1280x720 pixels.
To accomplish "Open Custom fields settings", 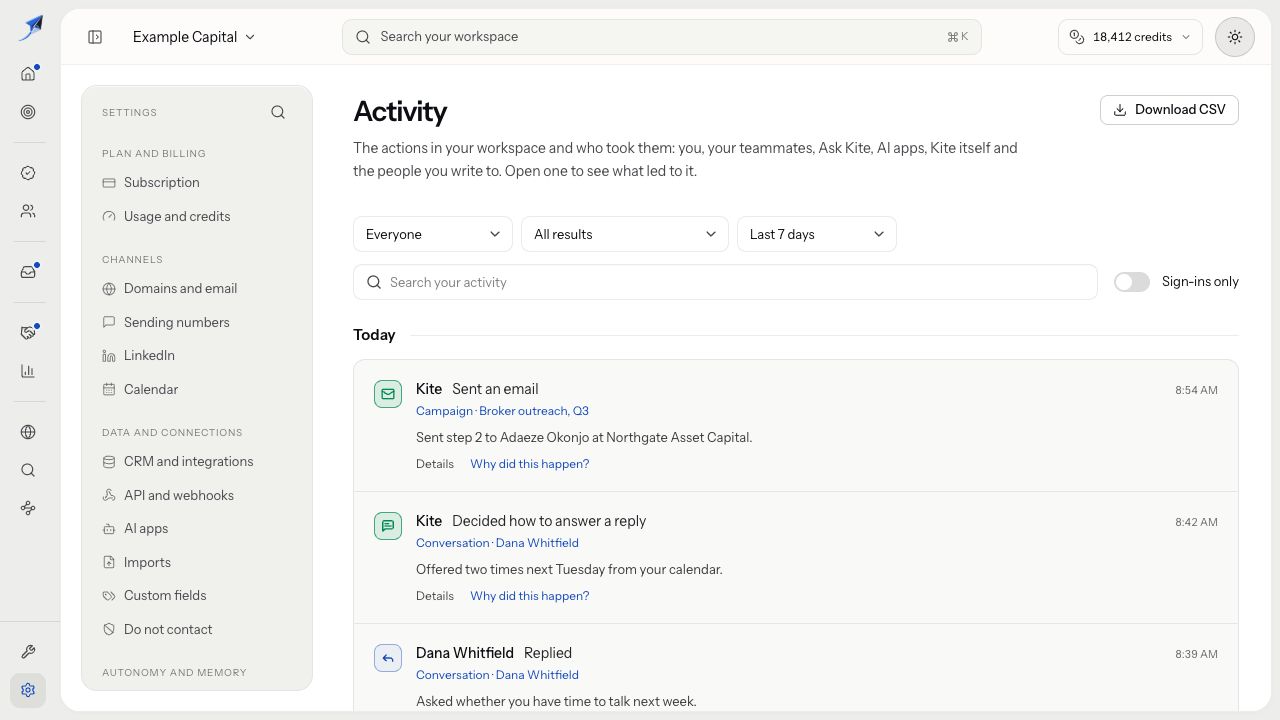I will [197, 596].
